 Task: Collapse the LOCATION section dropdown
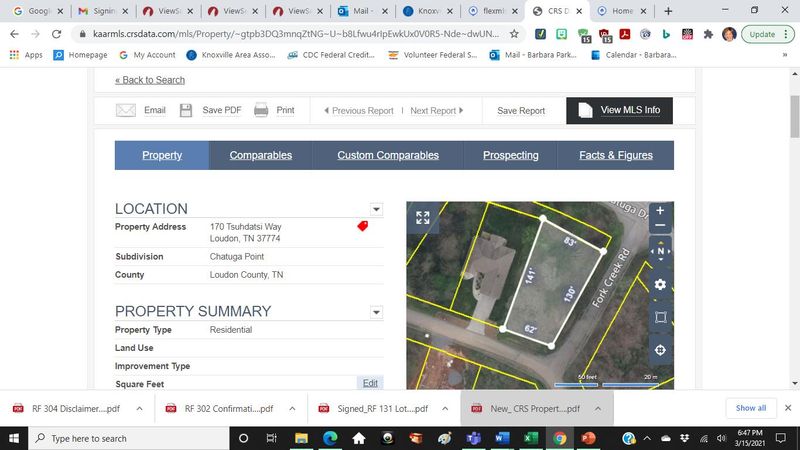click(x=376, y=209)
